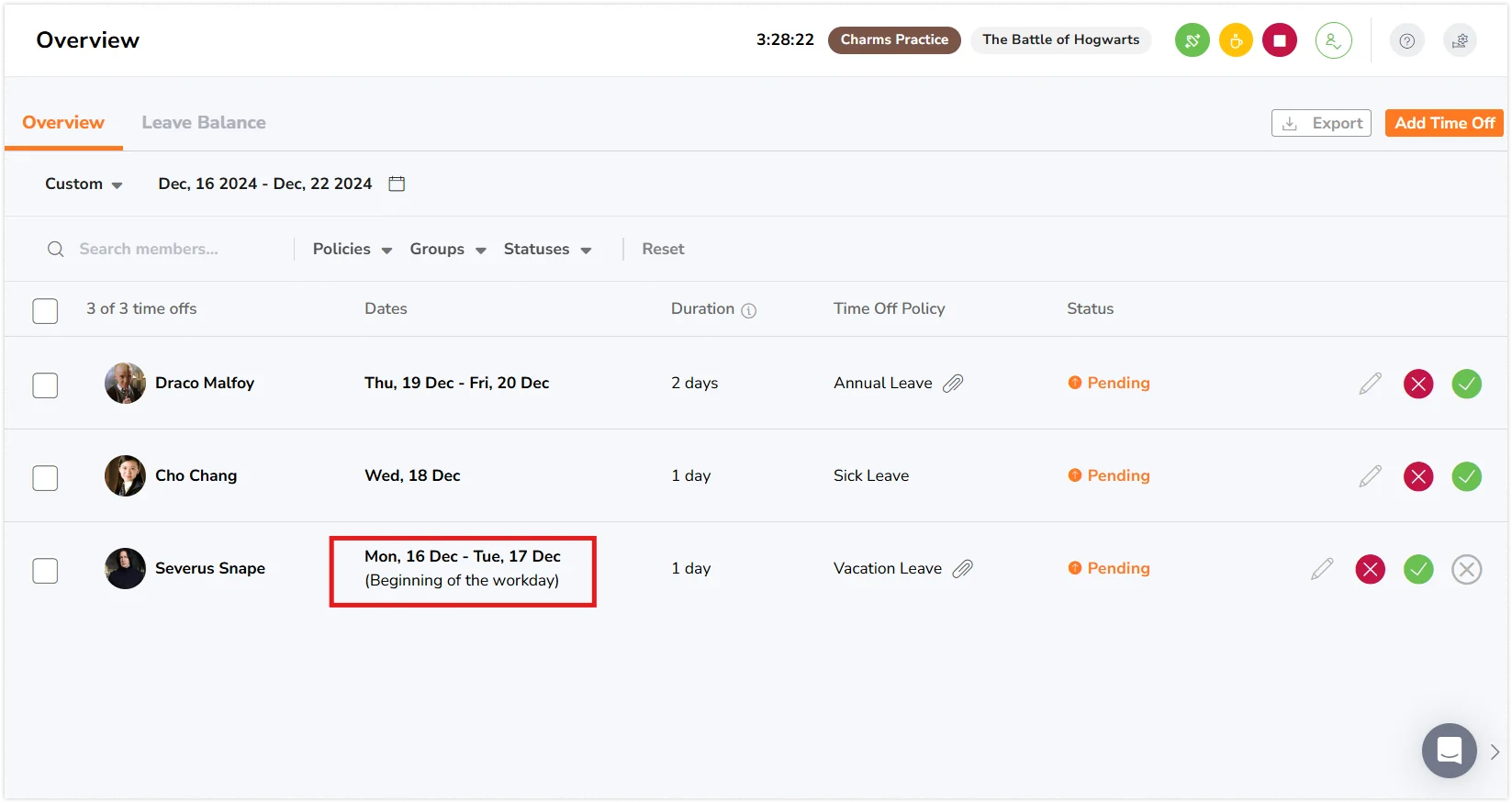This screenshot has width=1512, height=803.
Task: Open the help question mark icon
Action: [1406, 40]
